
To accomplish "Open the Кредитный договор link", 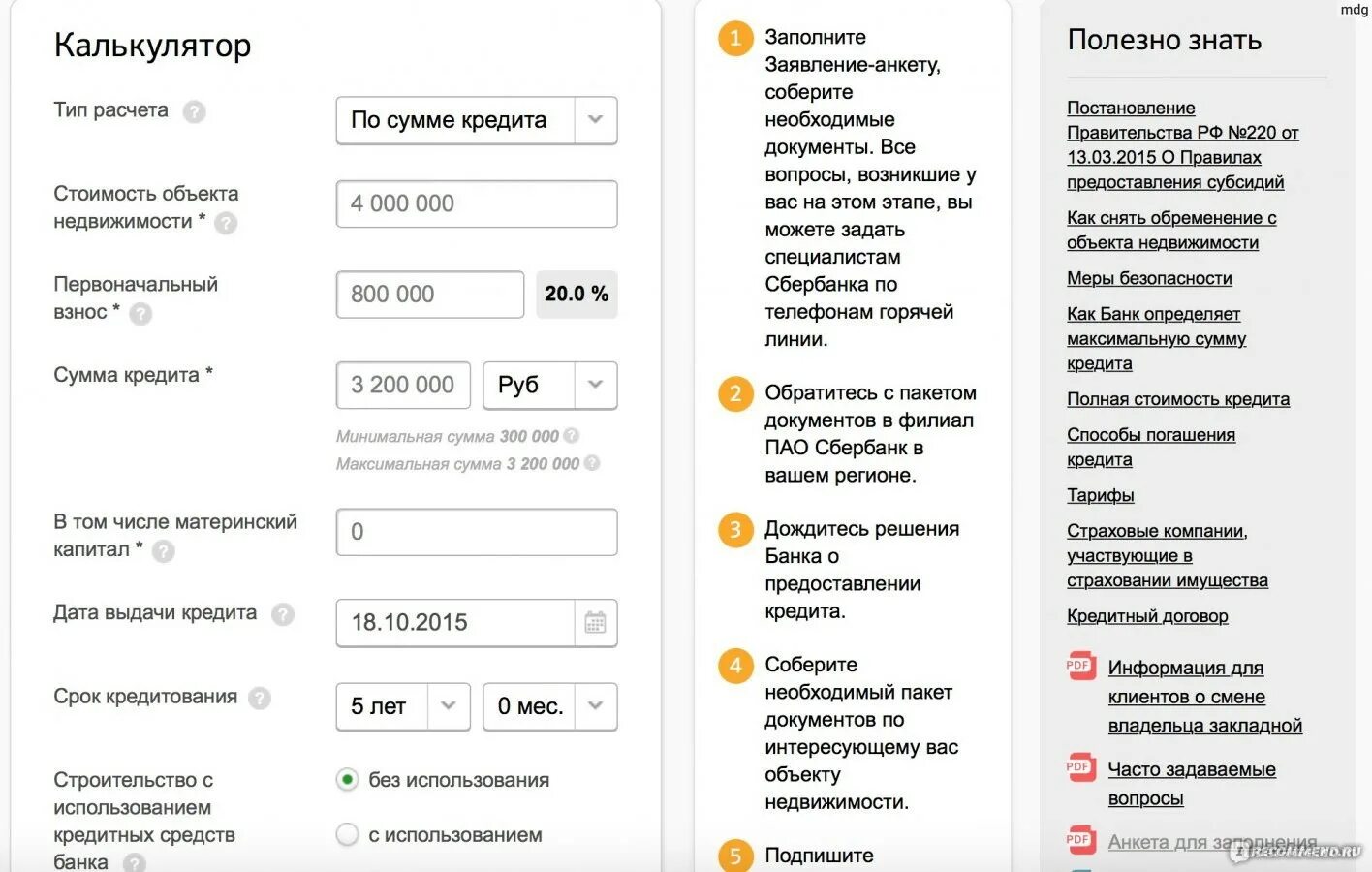I will tap(1147, 616).
